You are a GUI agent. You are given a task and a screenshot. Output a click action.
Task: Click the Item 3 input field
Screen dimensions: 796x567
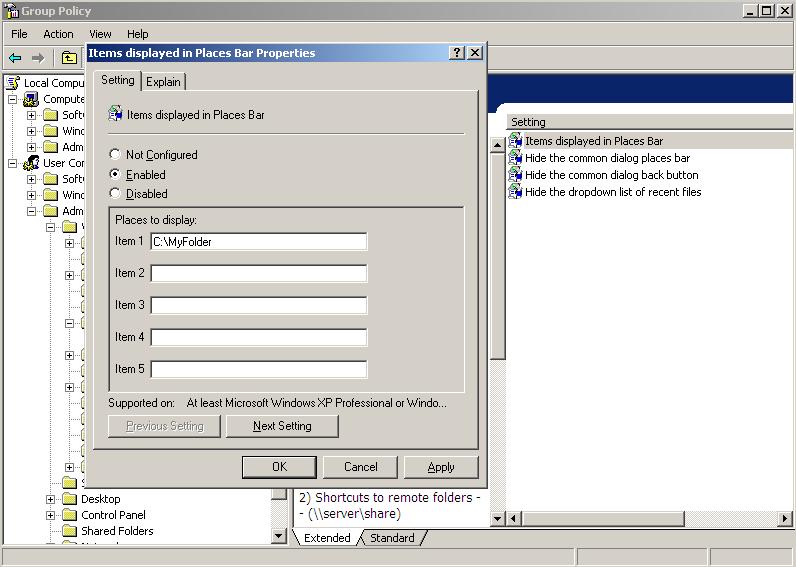(259, 305)
